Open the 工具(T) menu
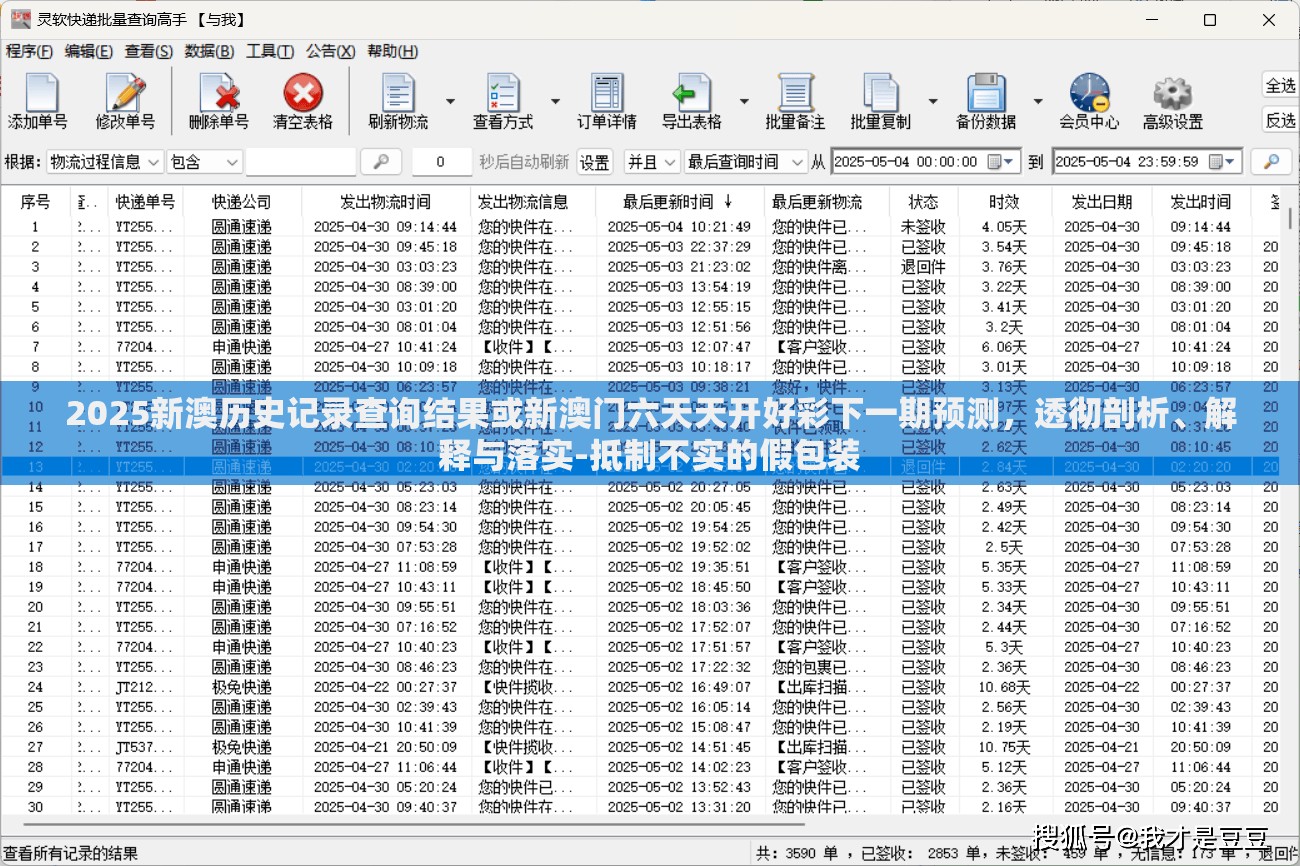The image size is (1300, 866). coord(270,51)
